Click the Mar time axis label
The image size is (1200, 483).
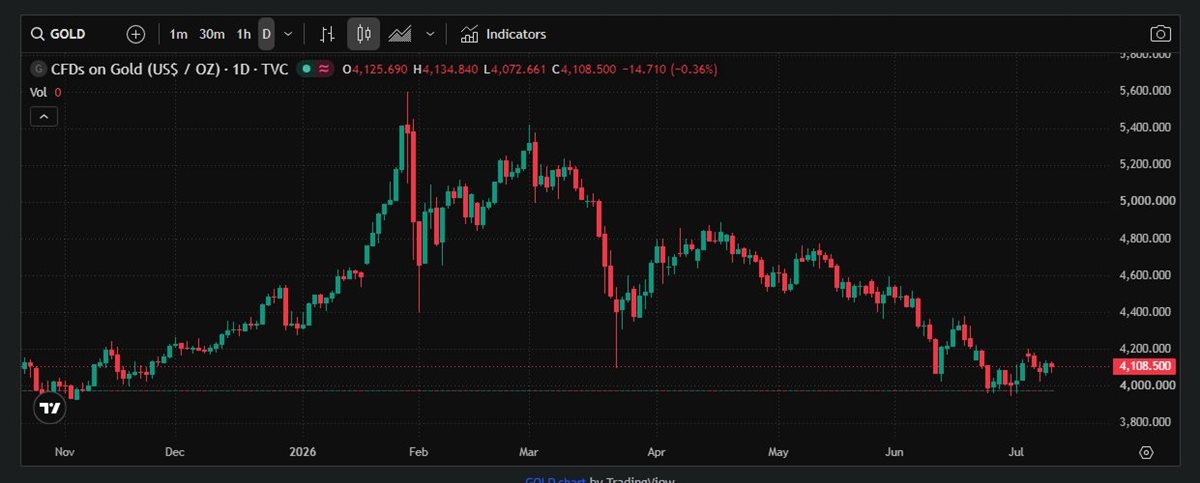coord(531,452)
